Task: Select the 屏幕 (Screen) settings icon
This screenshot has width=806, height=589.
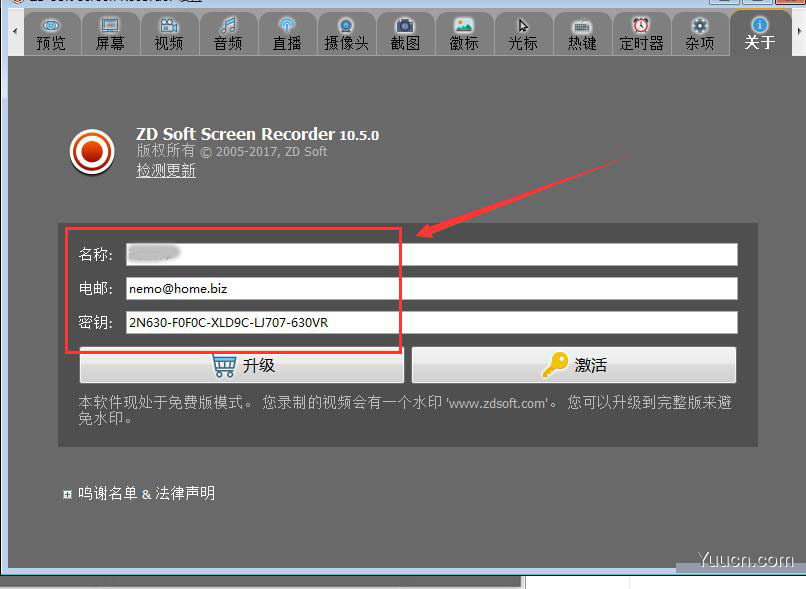Action: [x=110, y=32]
